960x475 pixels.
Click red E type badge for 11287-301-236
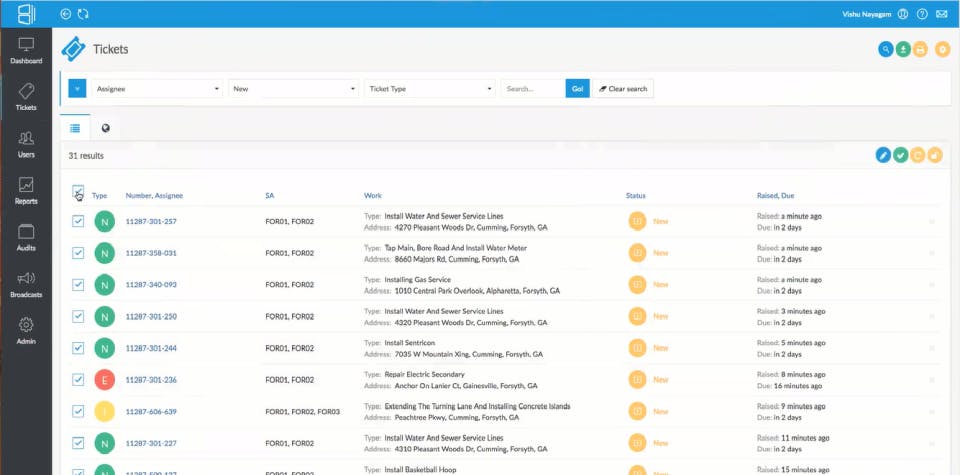tap(105, 380)
